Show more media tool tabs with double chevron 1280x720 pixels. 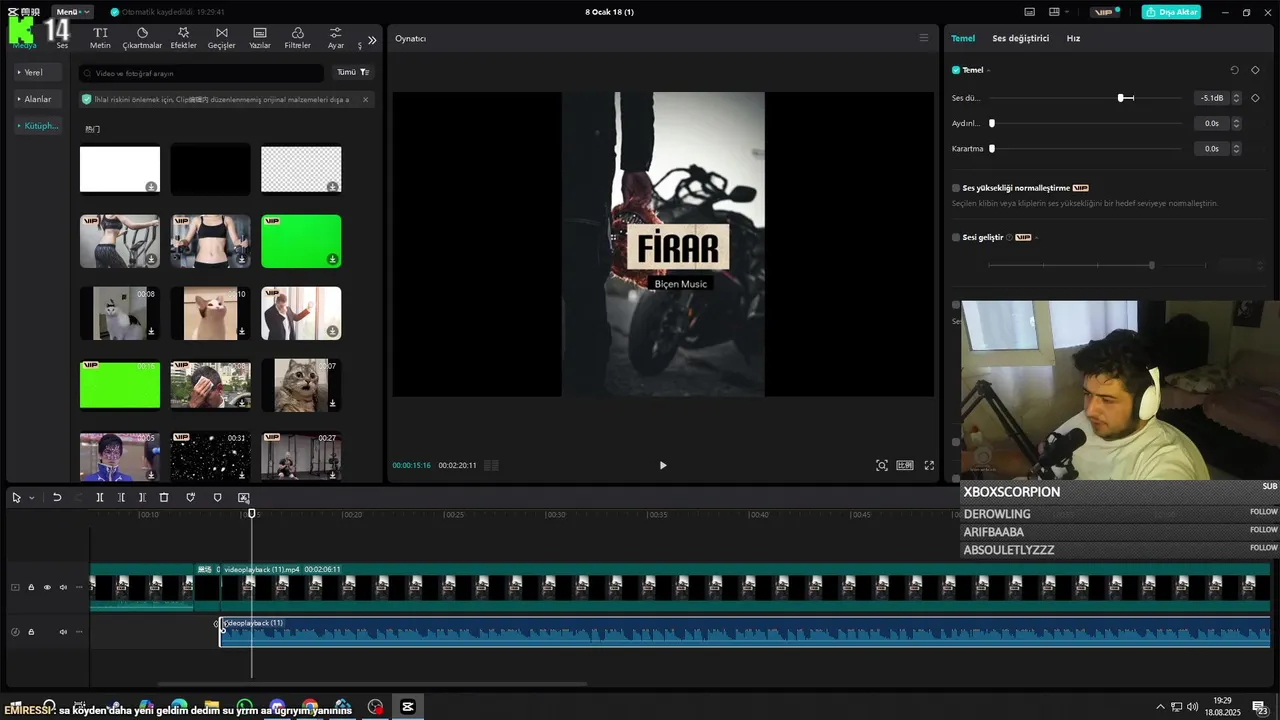click(372, 40)
